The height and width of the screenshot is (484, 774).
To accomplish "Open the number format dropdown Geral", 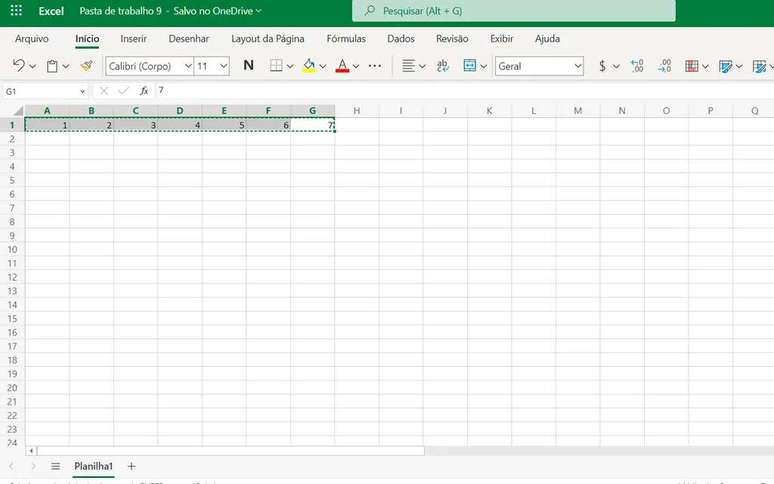I will (x=539, y=66).
